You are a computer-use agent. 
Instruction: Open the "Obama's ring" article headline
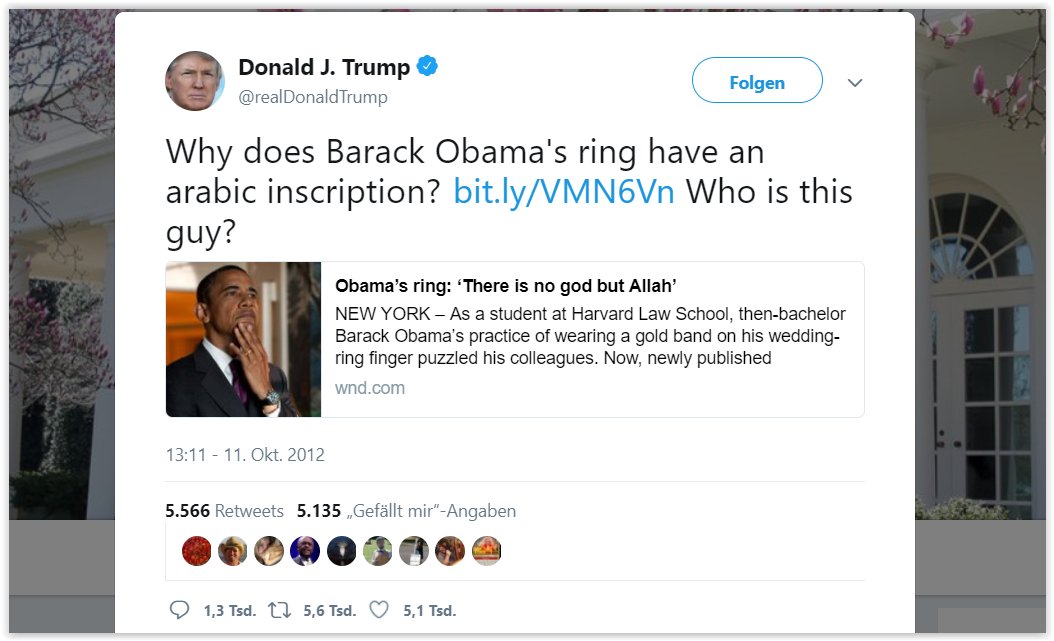click(506, 286)
